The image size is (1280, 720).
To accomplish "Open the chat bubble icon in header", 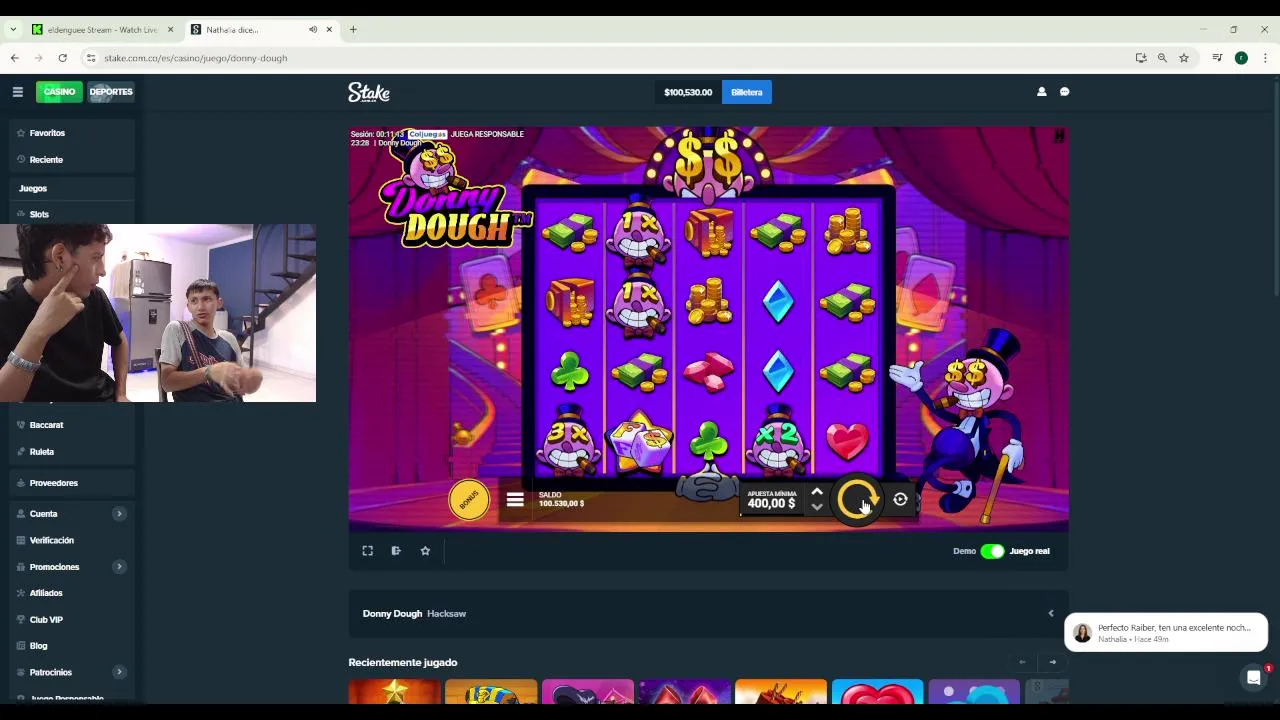I will tap(1064, 92).
